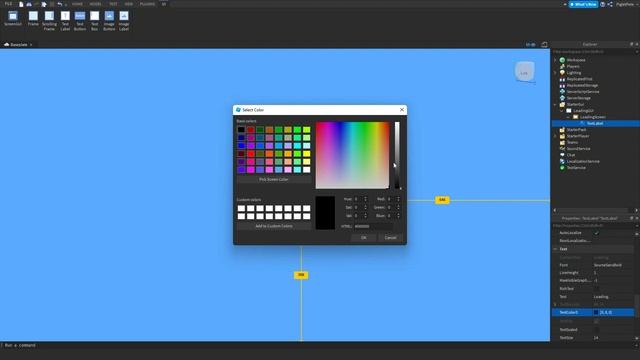Insert a Scrolling Frame element

(49, 21)
